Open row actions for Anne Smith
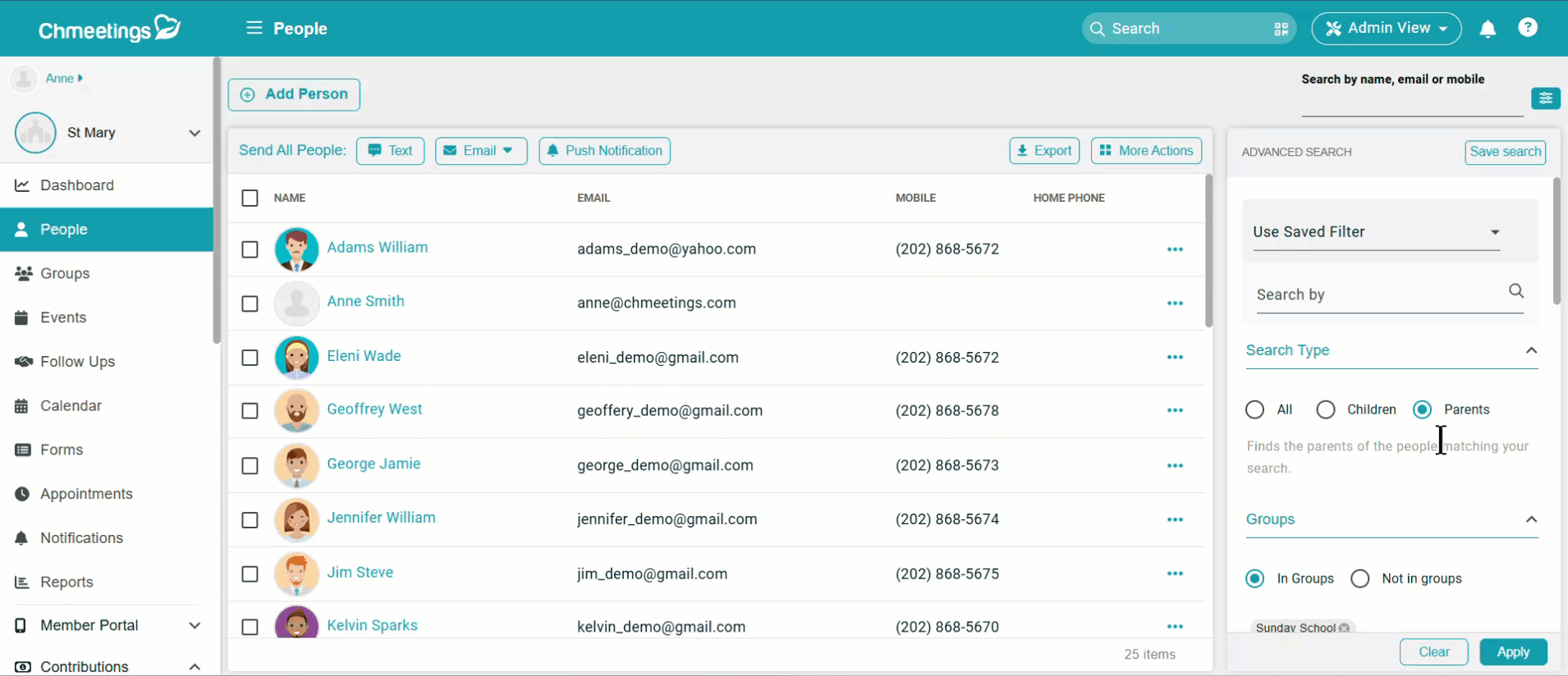Viewport: 1568px width, 676px height. [1175, 304]
